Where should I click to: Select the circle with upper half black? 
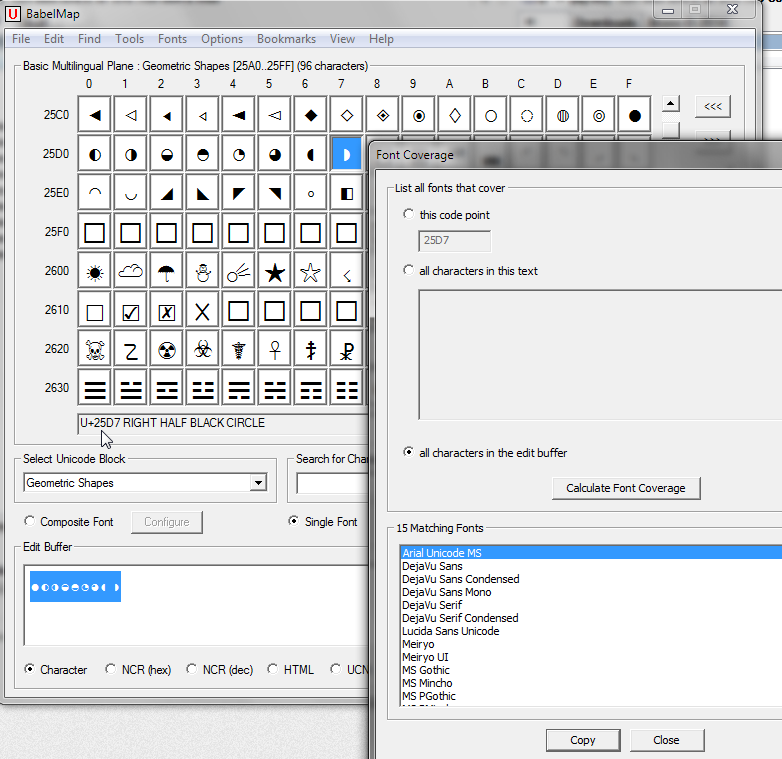[202, 154]
